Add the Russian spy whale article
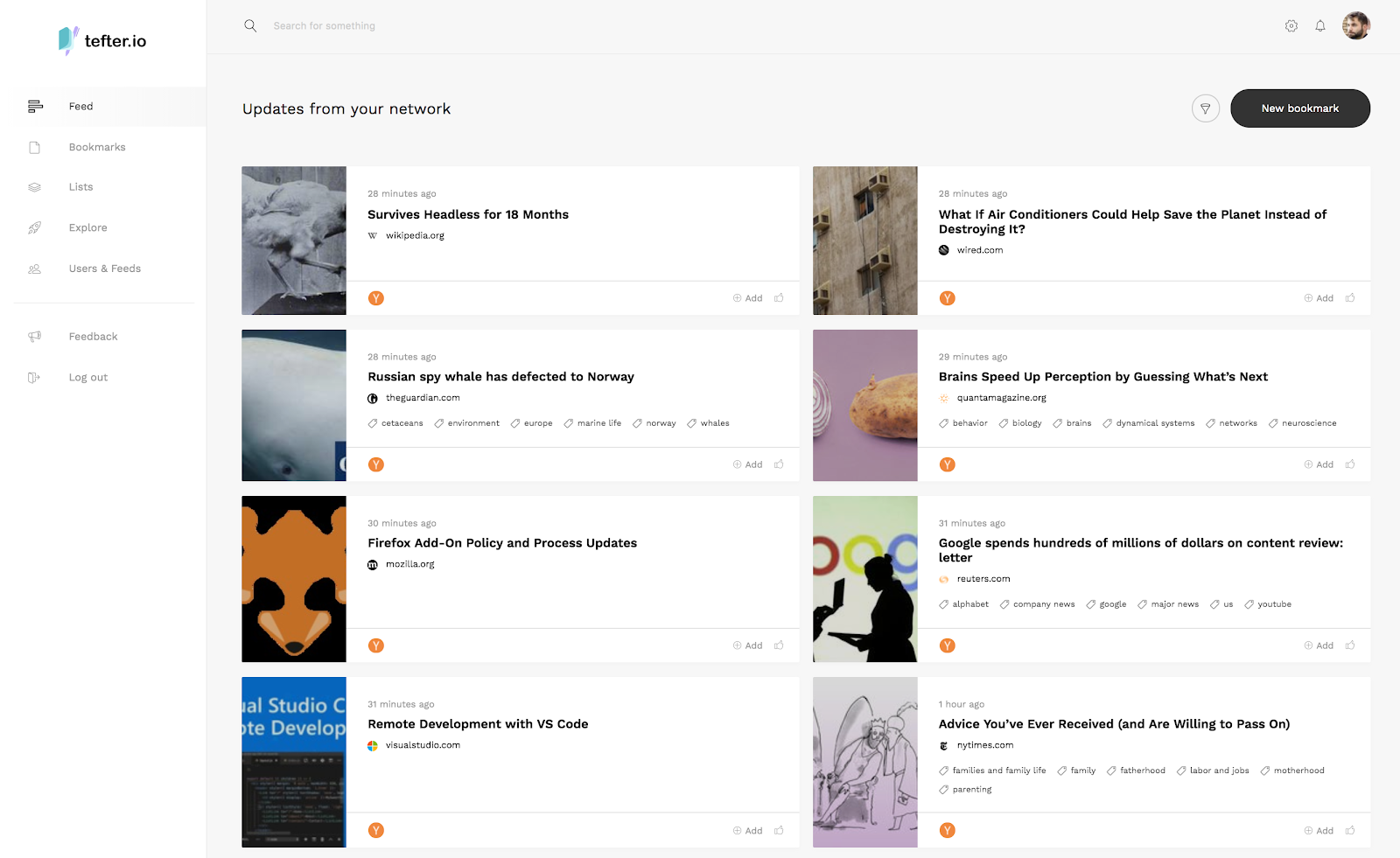Screen dimensions: 1400x858 pyautogui.click(x=748, y=464)
